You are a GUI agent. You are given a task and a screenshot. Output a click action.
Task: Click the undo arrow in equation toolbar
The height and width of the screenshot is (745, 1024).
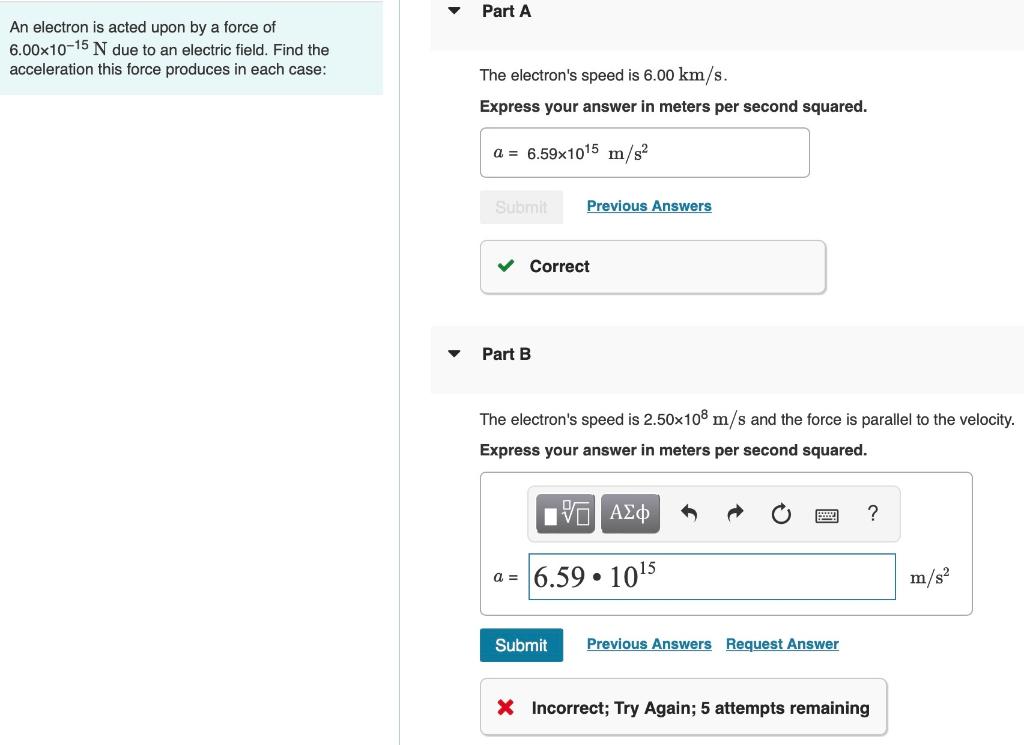687,513
